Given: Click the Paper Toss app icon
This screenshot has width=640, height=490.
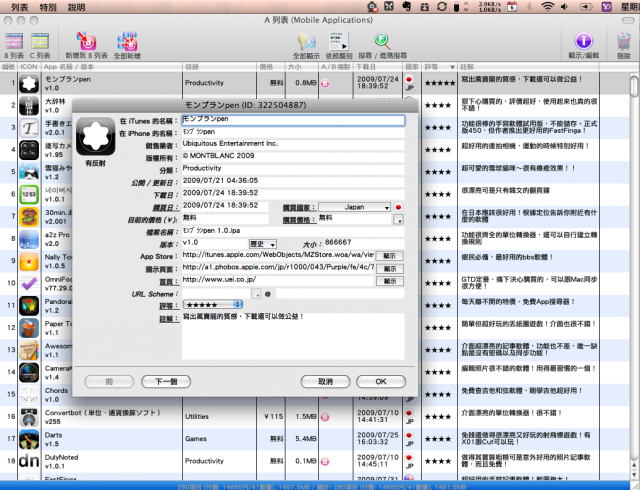Looking at the screenshot, I should [x=29, y=328].
